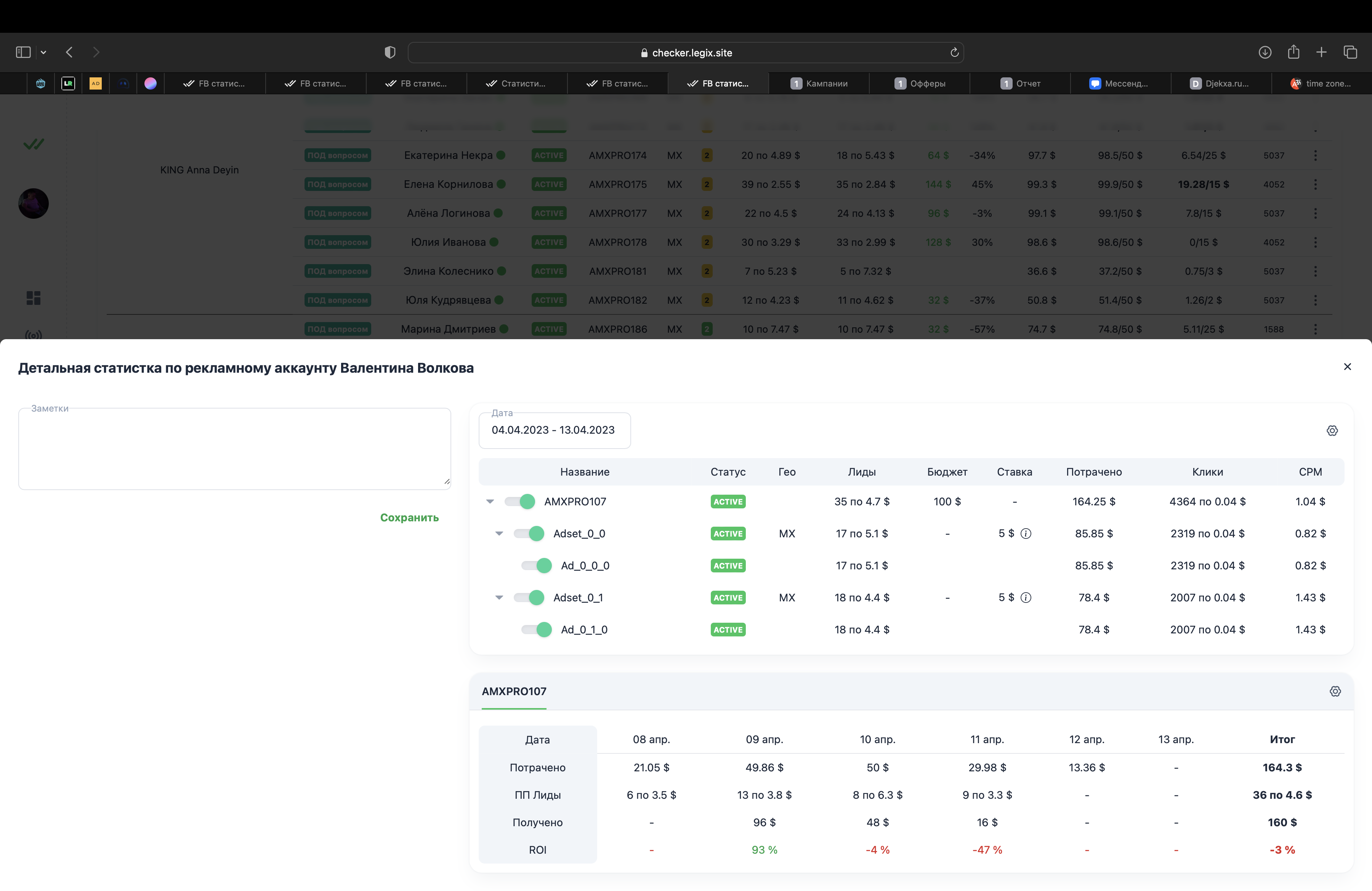Click the 09 апр. date header
1372x891 pixels.
point(765,739)
